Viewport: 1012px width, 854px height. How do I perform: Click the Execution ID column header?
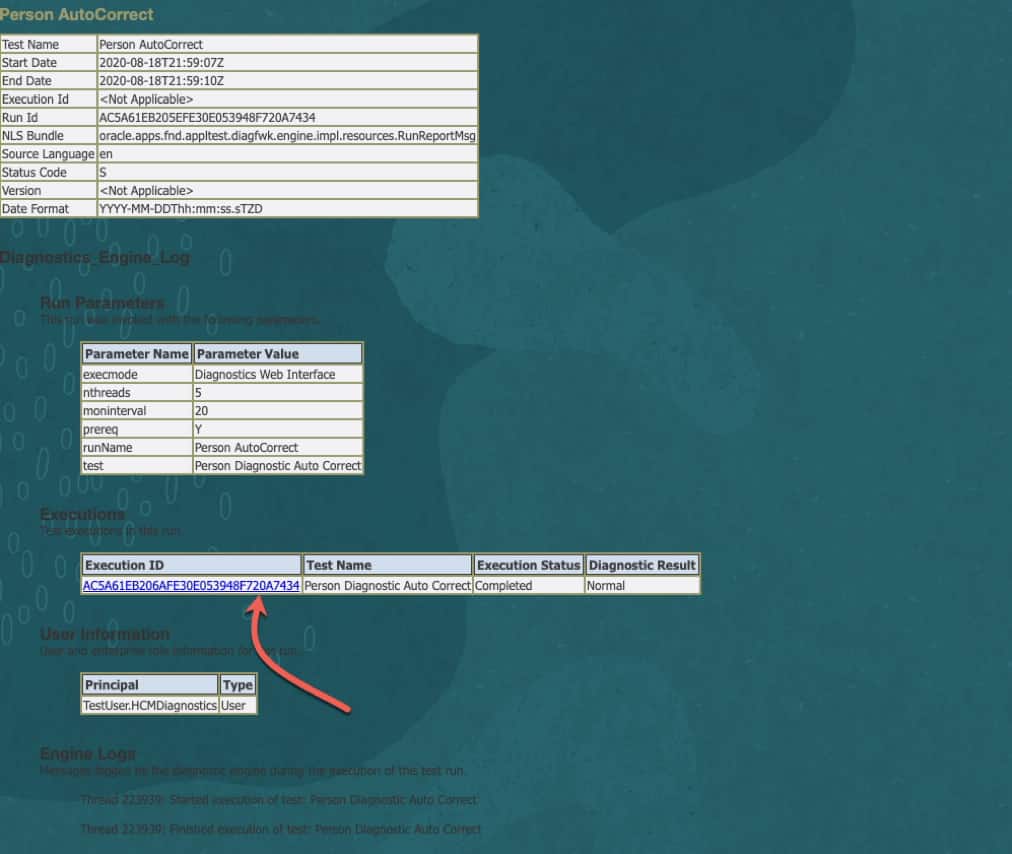tap(192, 565)
